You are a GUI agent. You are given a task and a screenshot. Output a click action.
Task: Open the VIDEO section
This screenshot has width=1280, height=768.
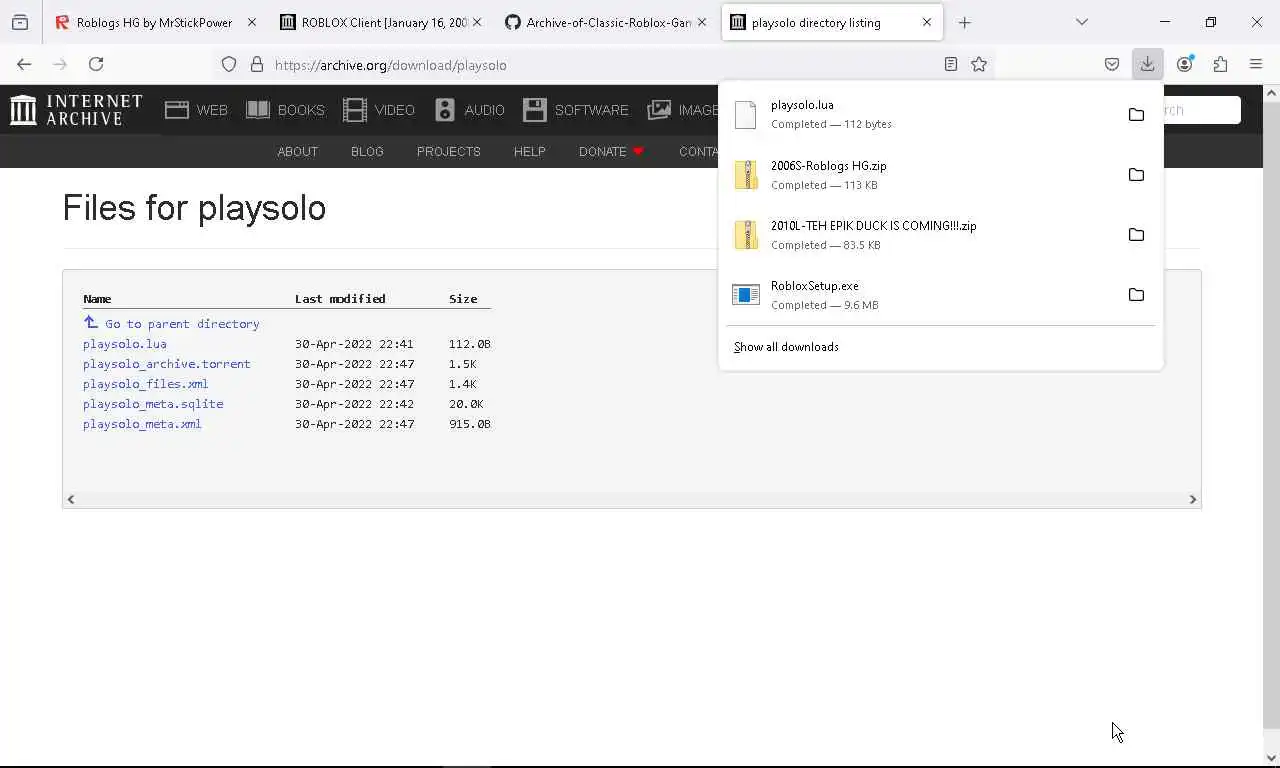378,110
